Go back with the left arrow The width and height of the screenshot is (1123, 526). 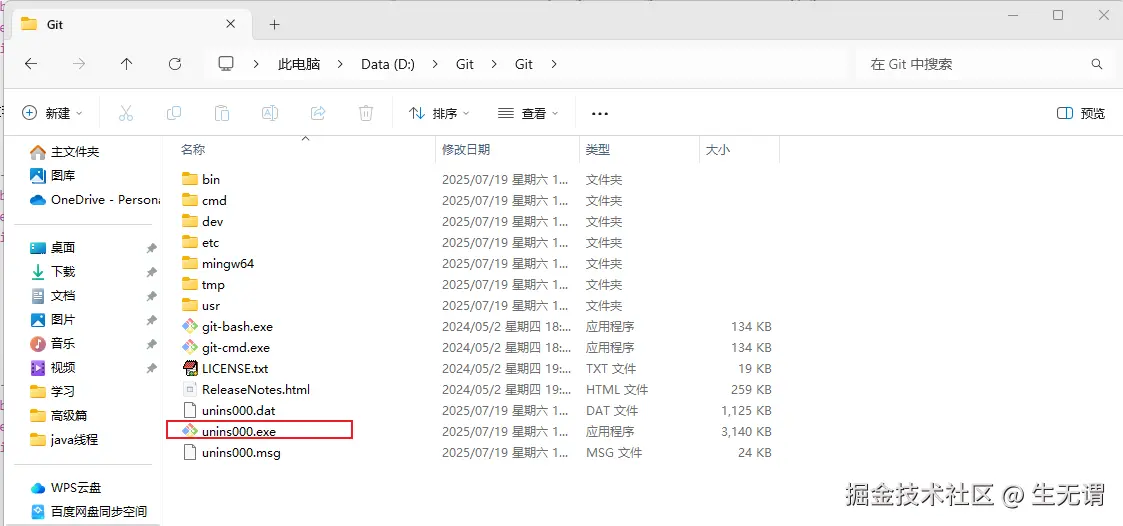[31, 64]
